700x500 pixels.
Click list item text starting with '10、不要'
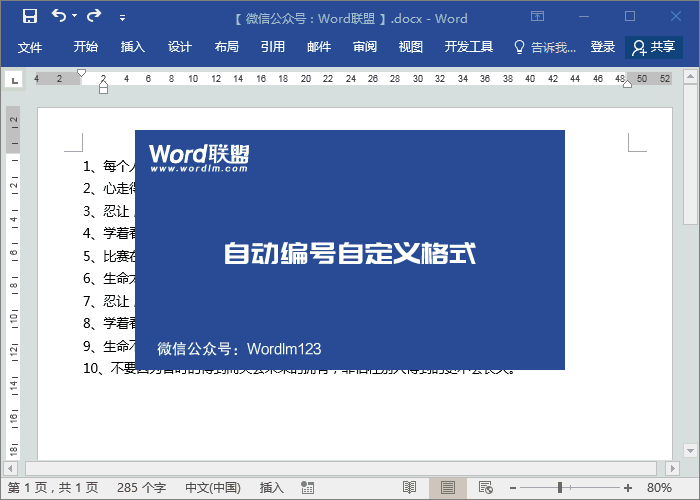298,370
